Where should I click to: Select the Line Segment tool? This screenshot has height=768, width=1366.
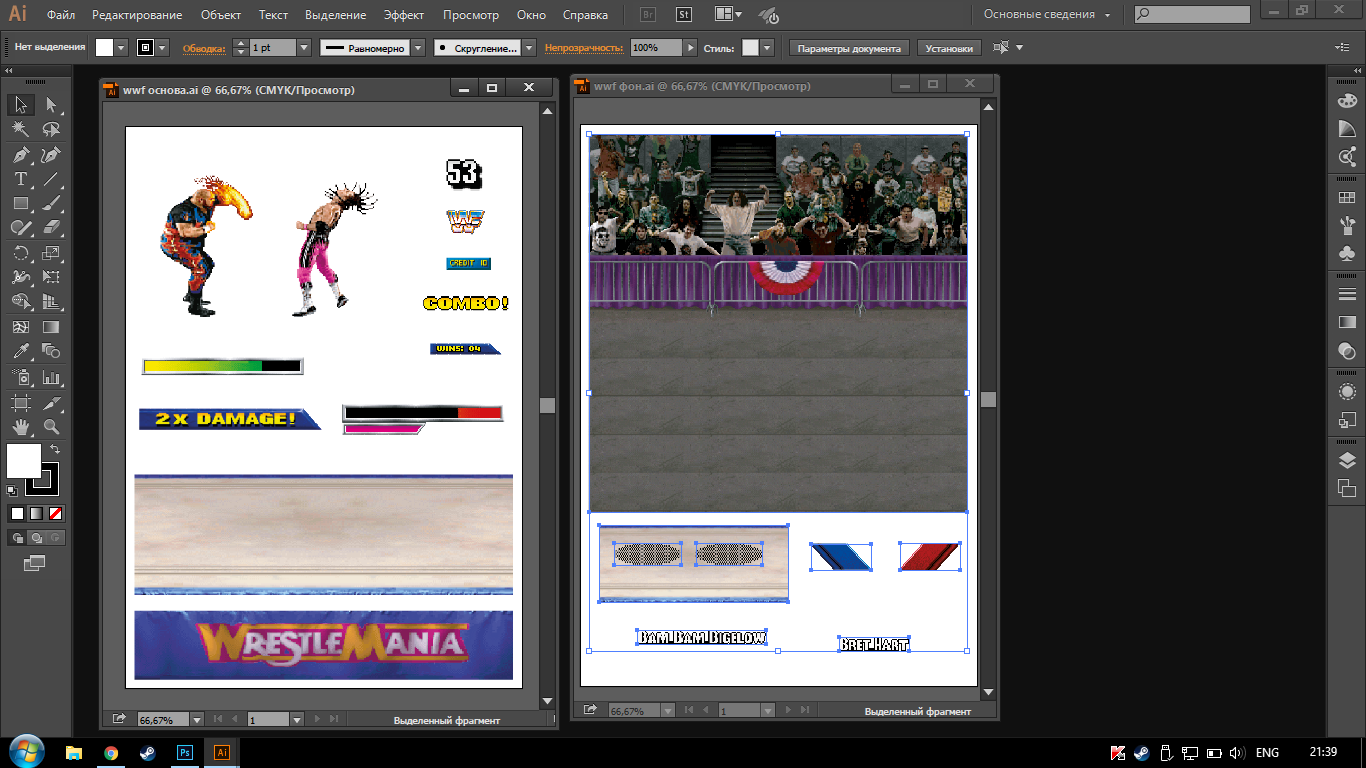51,179
